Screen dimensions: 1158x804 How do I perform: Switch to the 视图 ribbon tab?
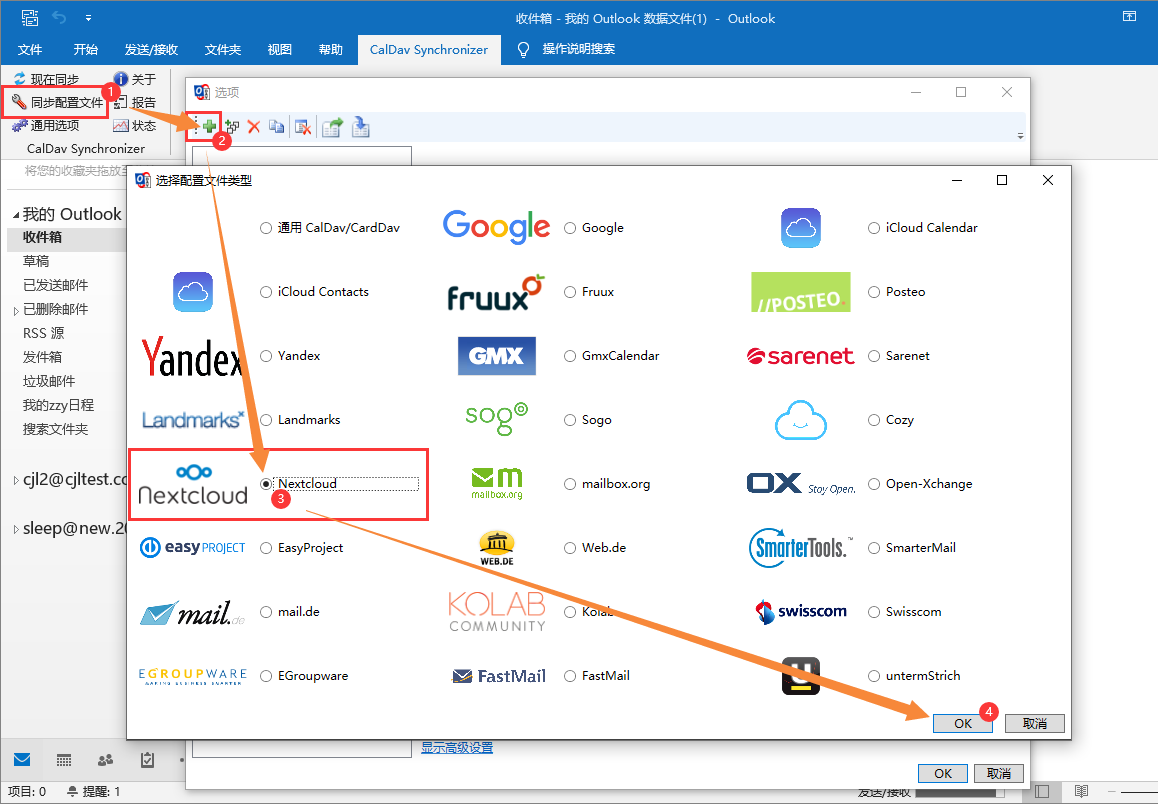tap(279, 49)
